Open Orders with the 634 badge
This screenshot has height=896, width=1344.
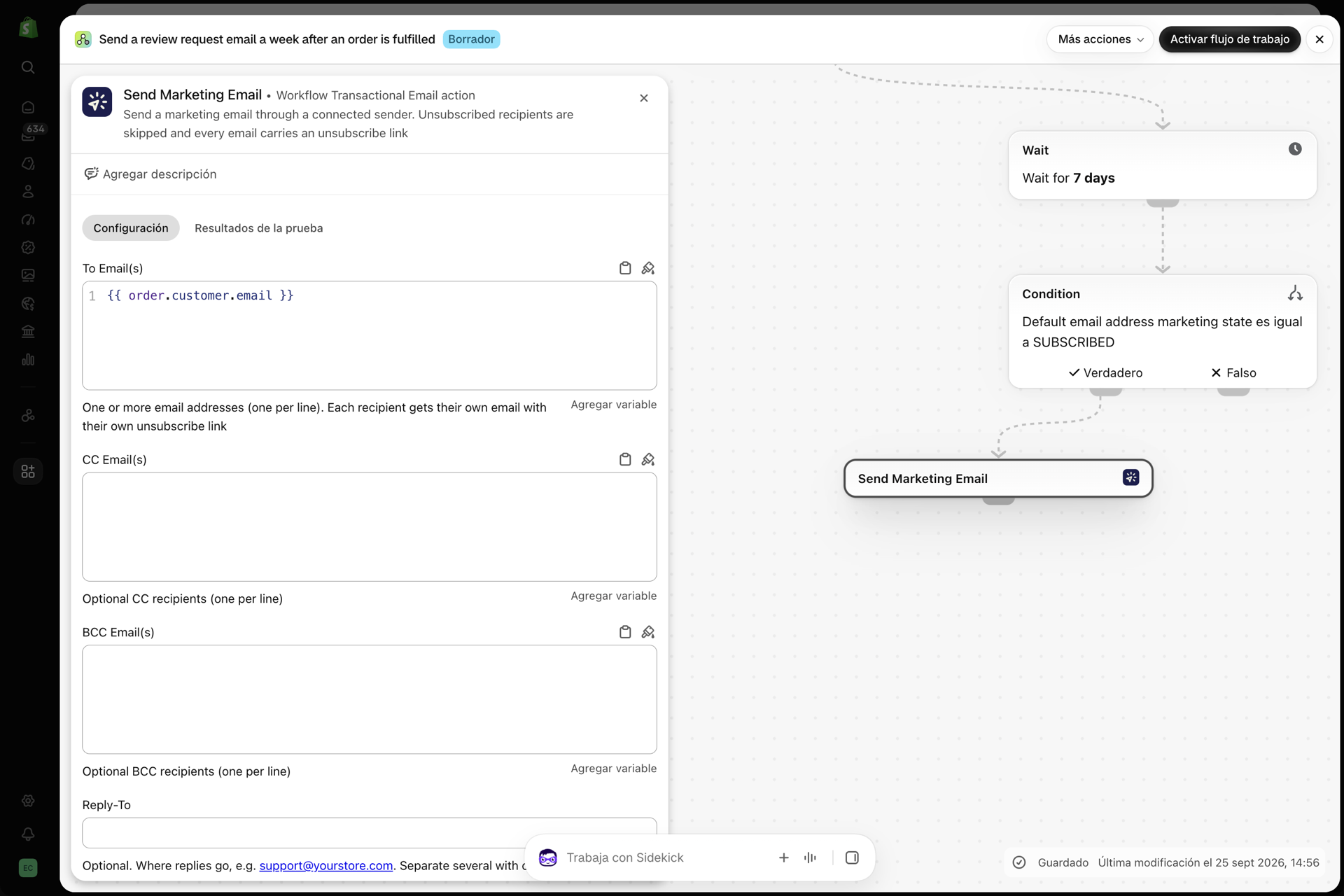[x=28, y=134]
